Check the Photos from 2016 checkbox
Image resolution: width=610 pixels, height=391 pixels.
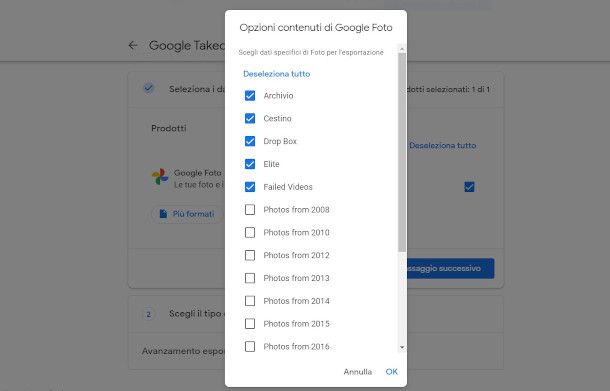pos(250,346)
